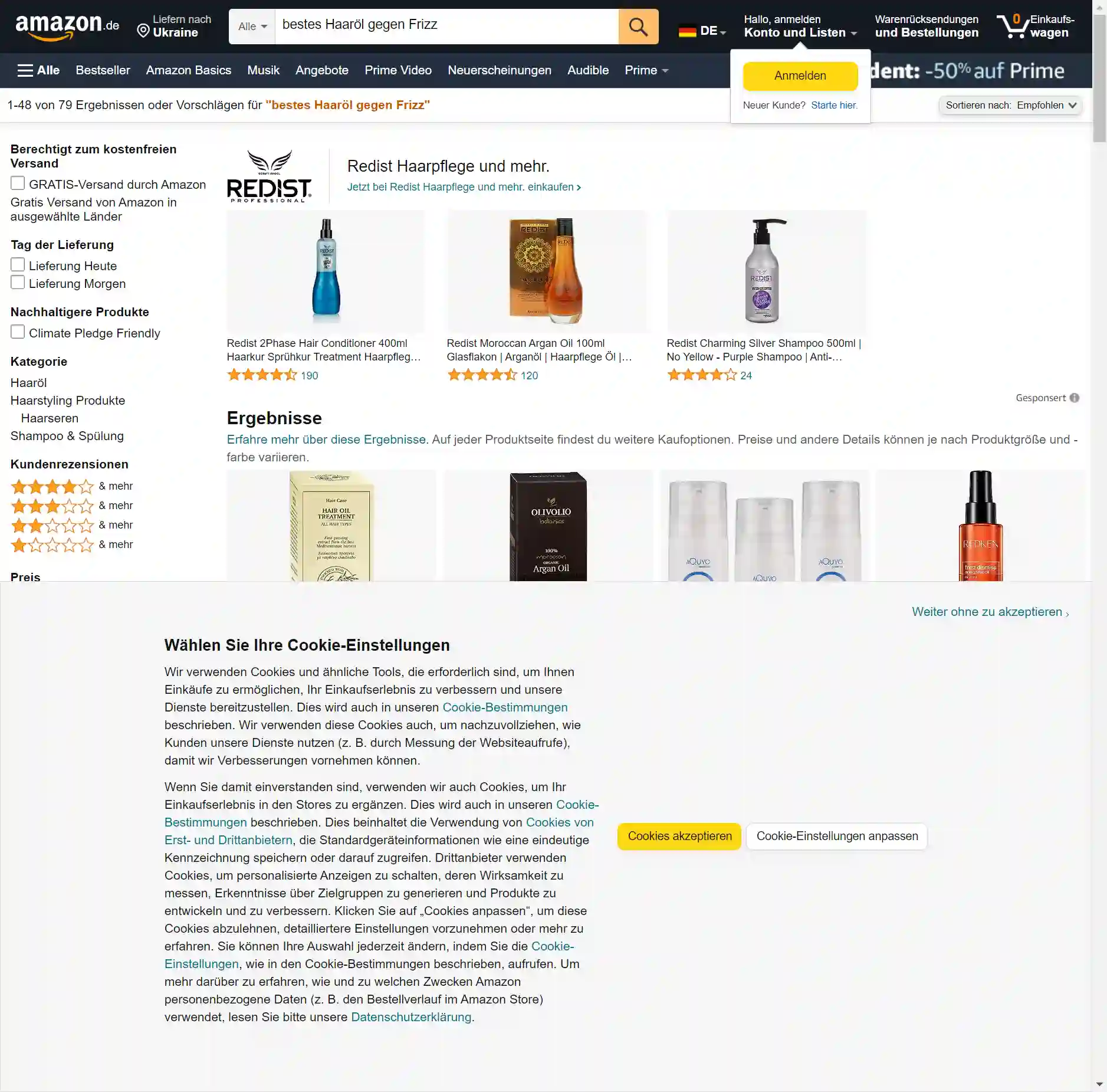Open the Alle hamburger menu
This screenshot has height=1092, width=1107.
click(x=38, y=70)
